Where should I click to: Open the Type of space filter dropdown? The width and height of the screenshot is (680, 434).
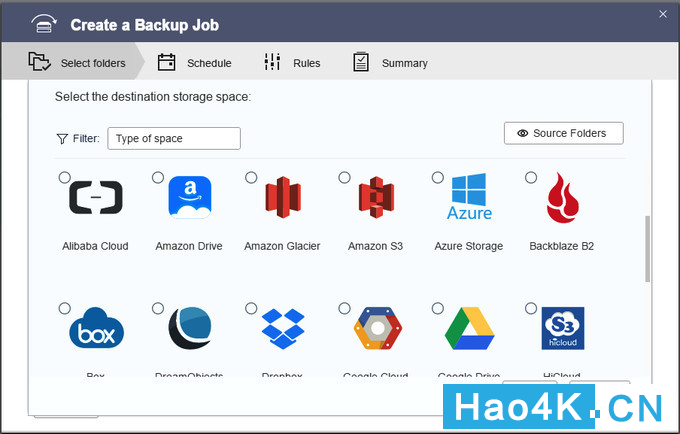pyautogui.click(x=174, y=138)
